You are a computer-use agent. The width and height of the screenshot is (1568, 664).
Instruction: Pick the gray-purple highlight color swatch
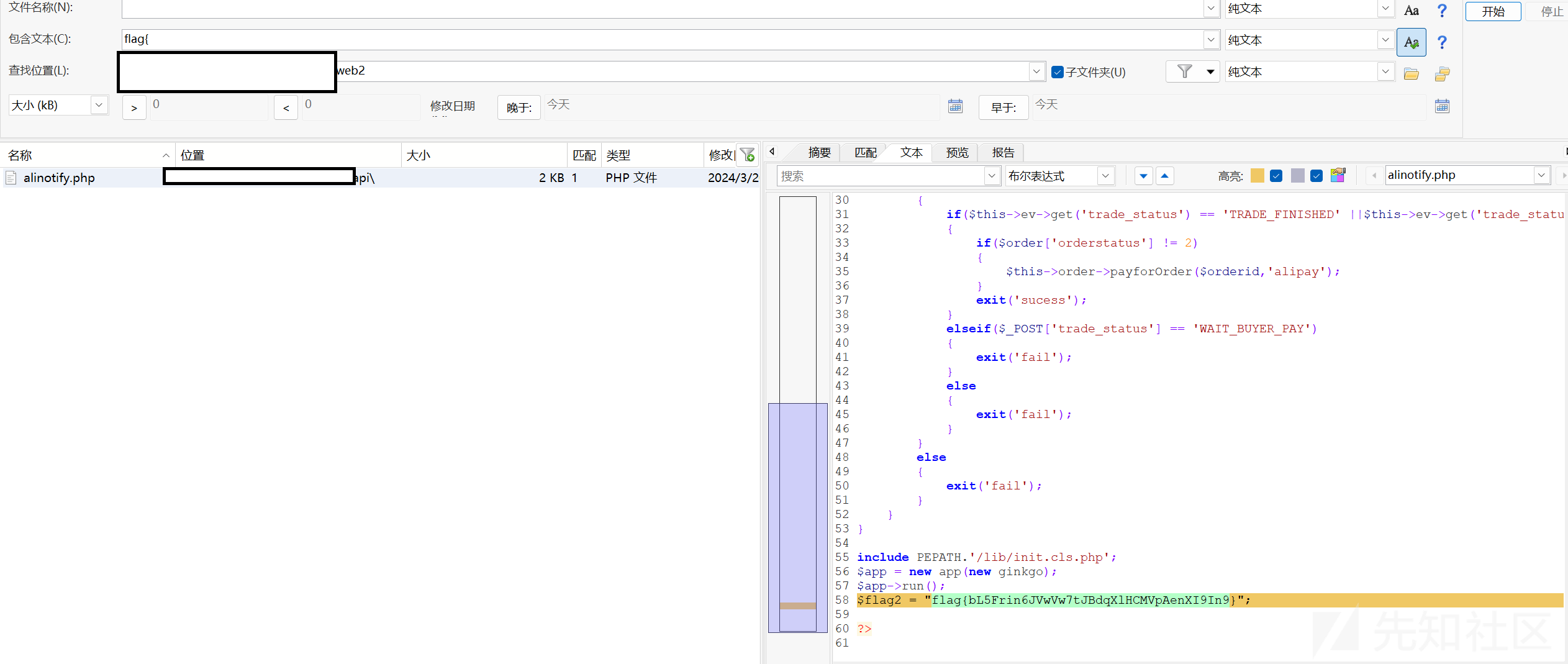click(x=1297, y=176)
